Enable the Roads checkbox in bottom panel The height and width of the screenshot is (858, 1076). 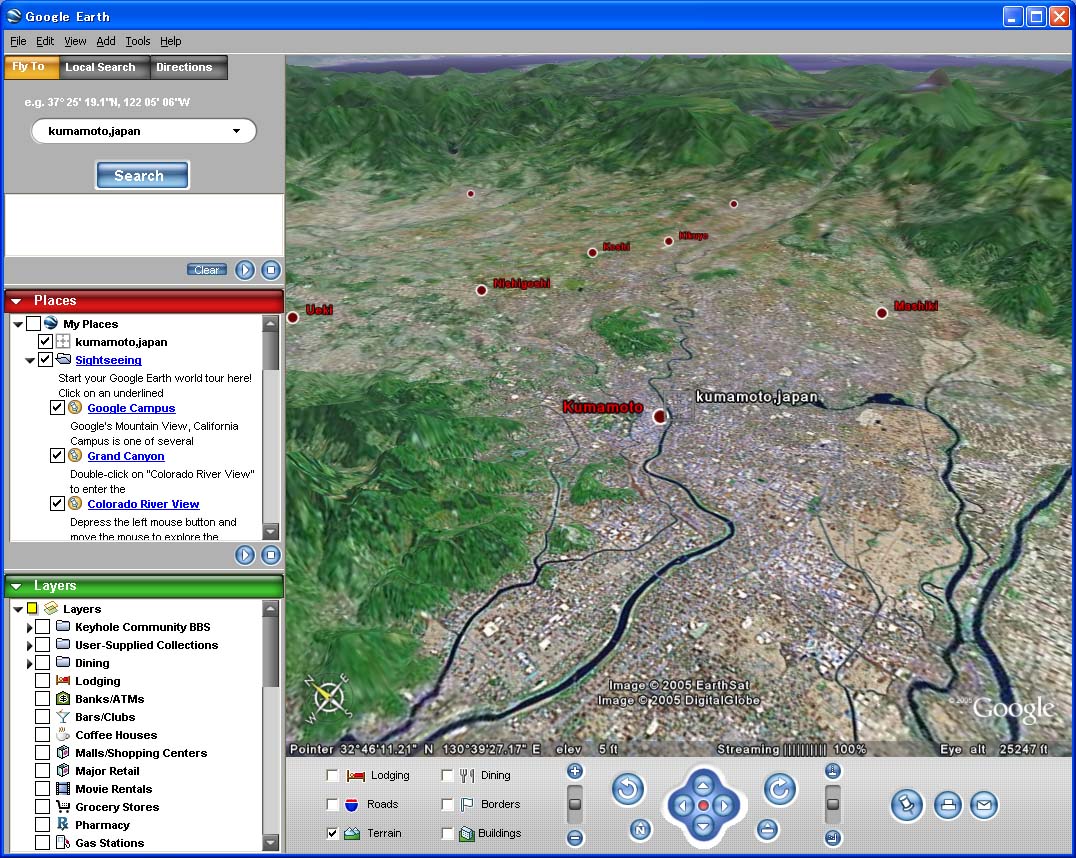coord(333,804)
